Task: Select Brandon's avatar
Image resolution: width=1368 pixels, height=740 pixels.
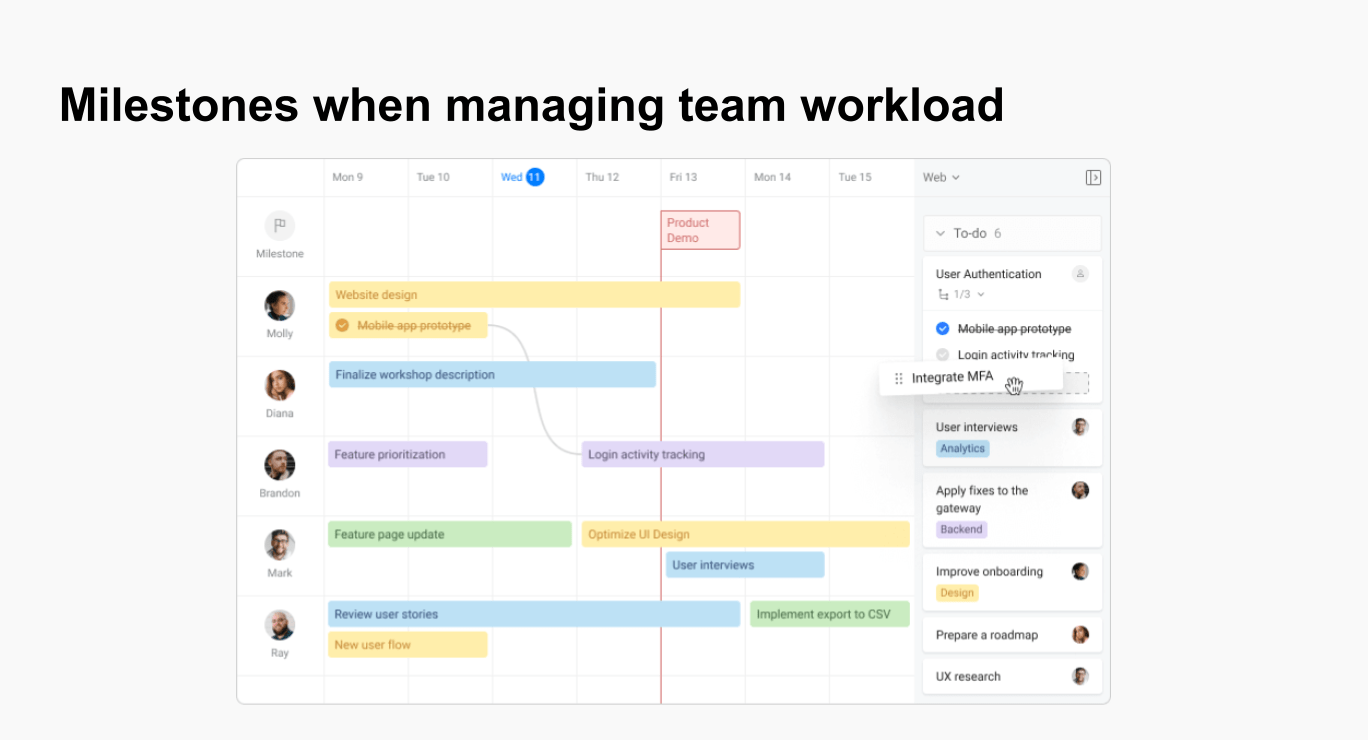Action: tap(280, 465)
